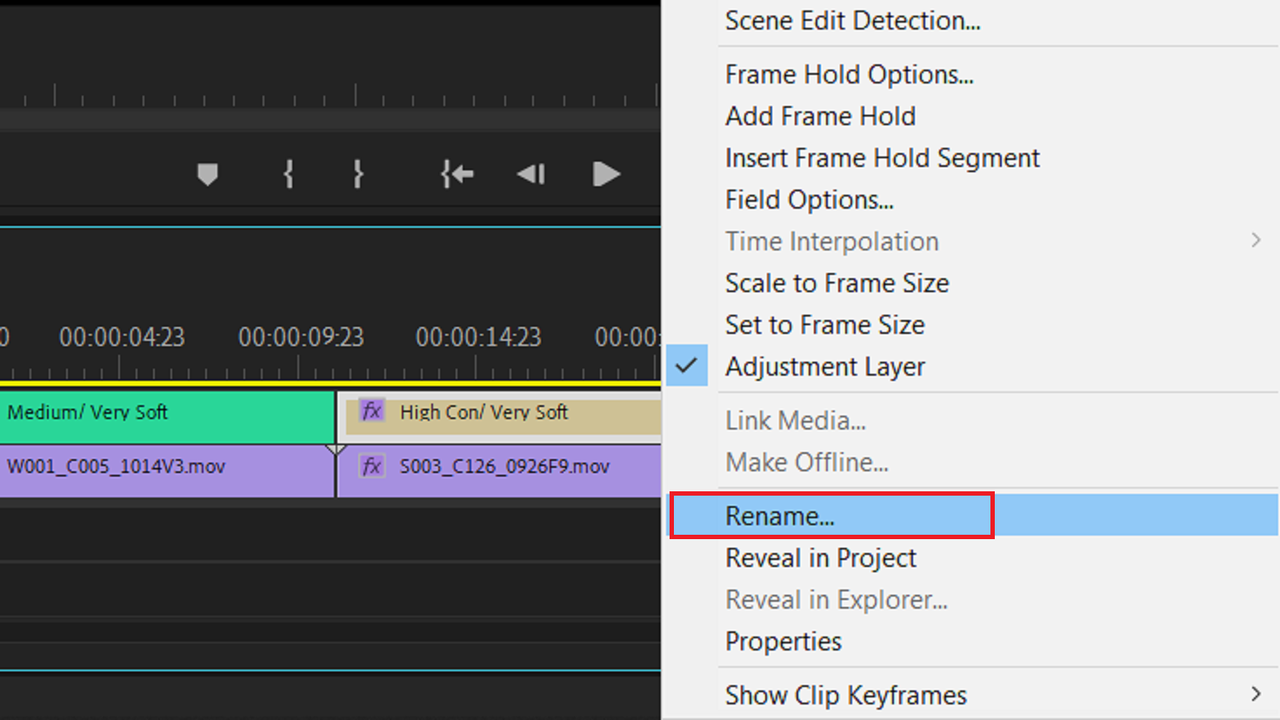
Task: Toggle the Adjustment Layer checkmark
Action: 686,366
